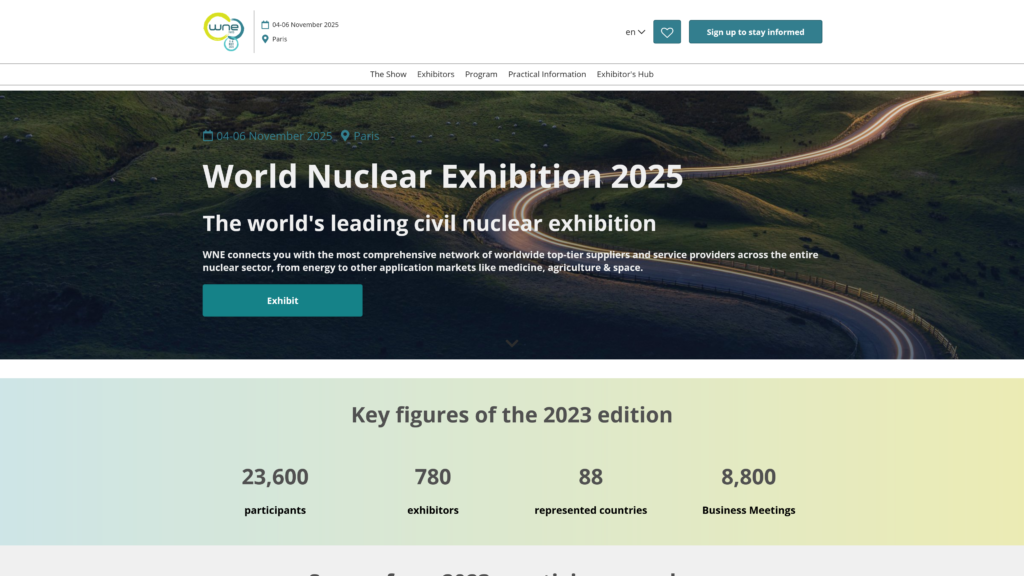
Task: Click the 'Business Meetings' label
Action: (x=748, y=510)
